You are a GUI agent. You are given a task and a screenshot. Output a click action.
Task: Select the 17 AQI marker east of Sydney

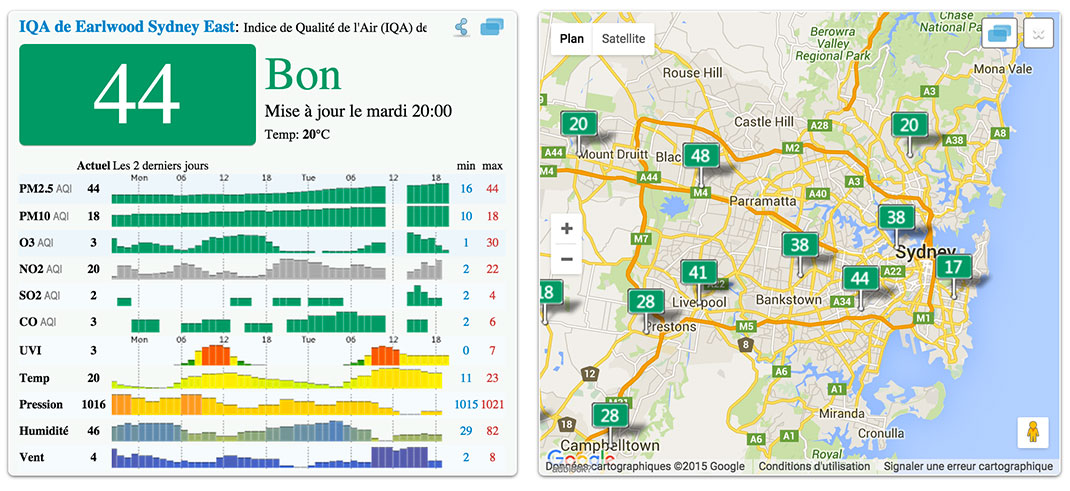point(955,267)
